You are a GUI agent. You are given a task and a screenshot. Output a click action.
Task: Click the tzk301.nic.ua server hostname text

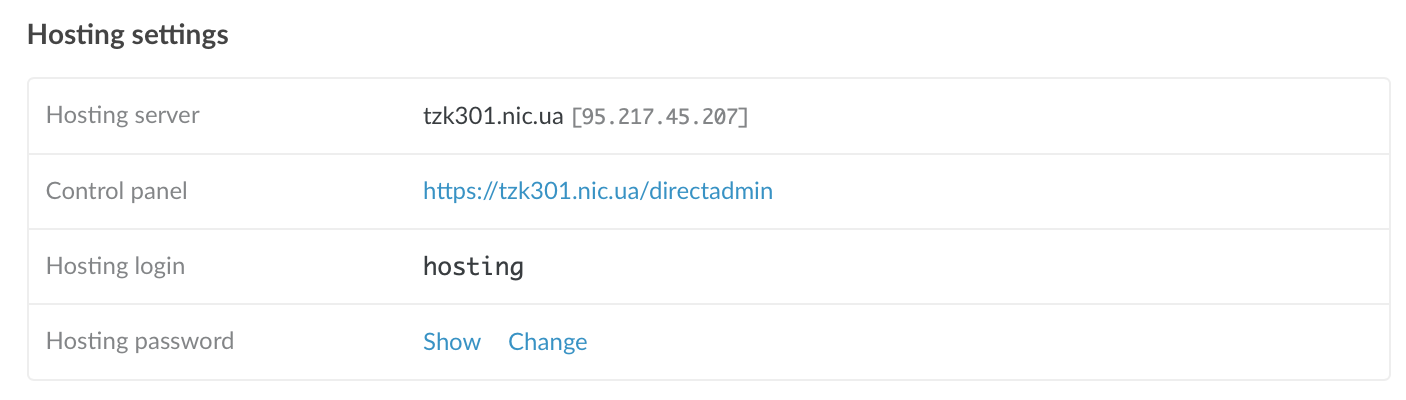[x=493, y=116]
